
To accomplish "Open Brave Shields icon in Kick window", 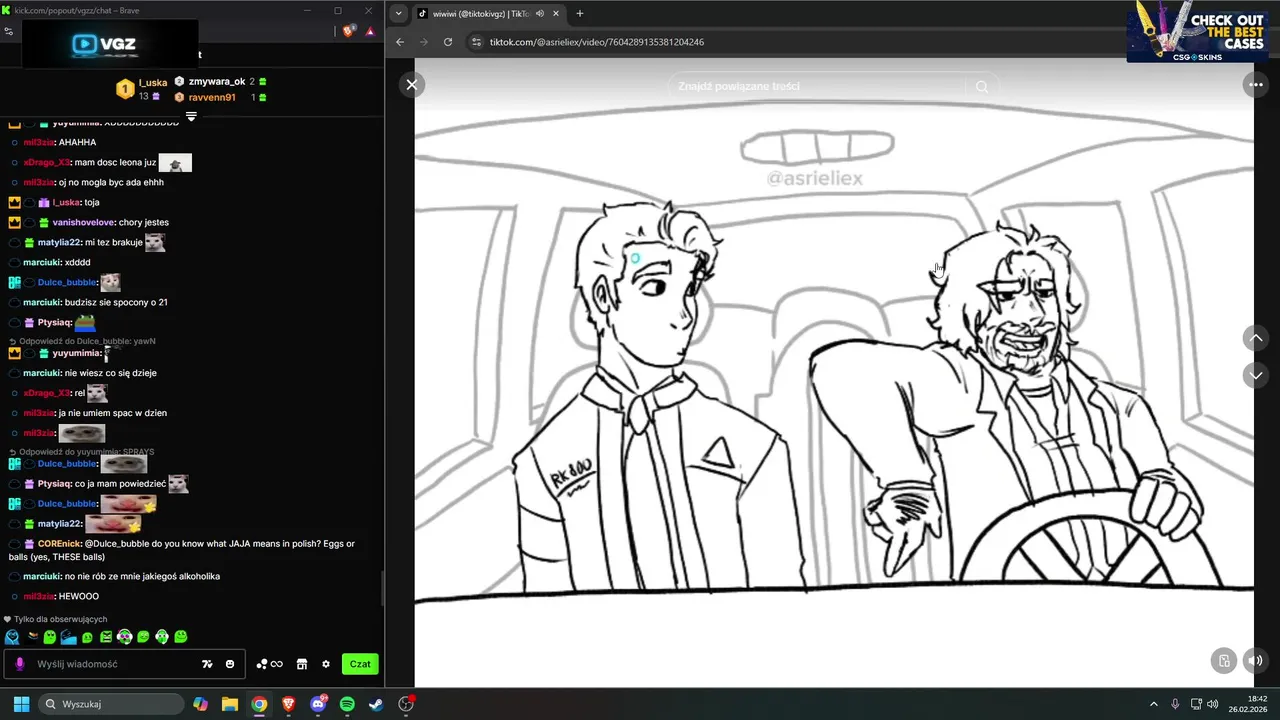I will [349, 31].
